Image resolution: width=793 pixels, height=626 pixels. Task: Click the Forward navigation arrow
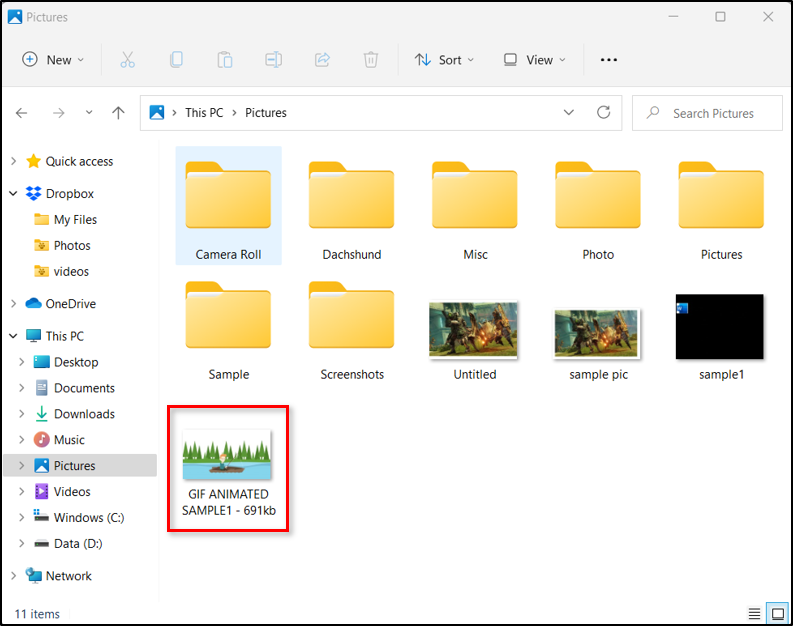click(59, 113)
